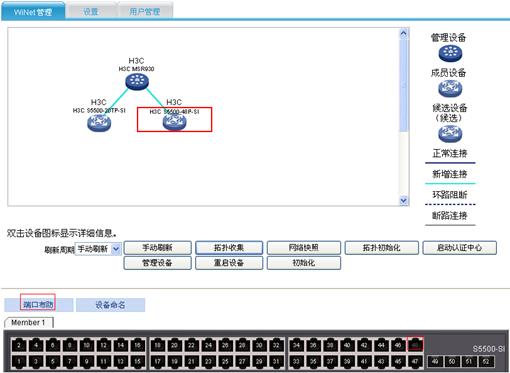The width and height of the screenshot is (510, 373).
Task: Select the Member 1 tab
Action: click(x=28, y=323)
